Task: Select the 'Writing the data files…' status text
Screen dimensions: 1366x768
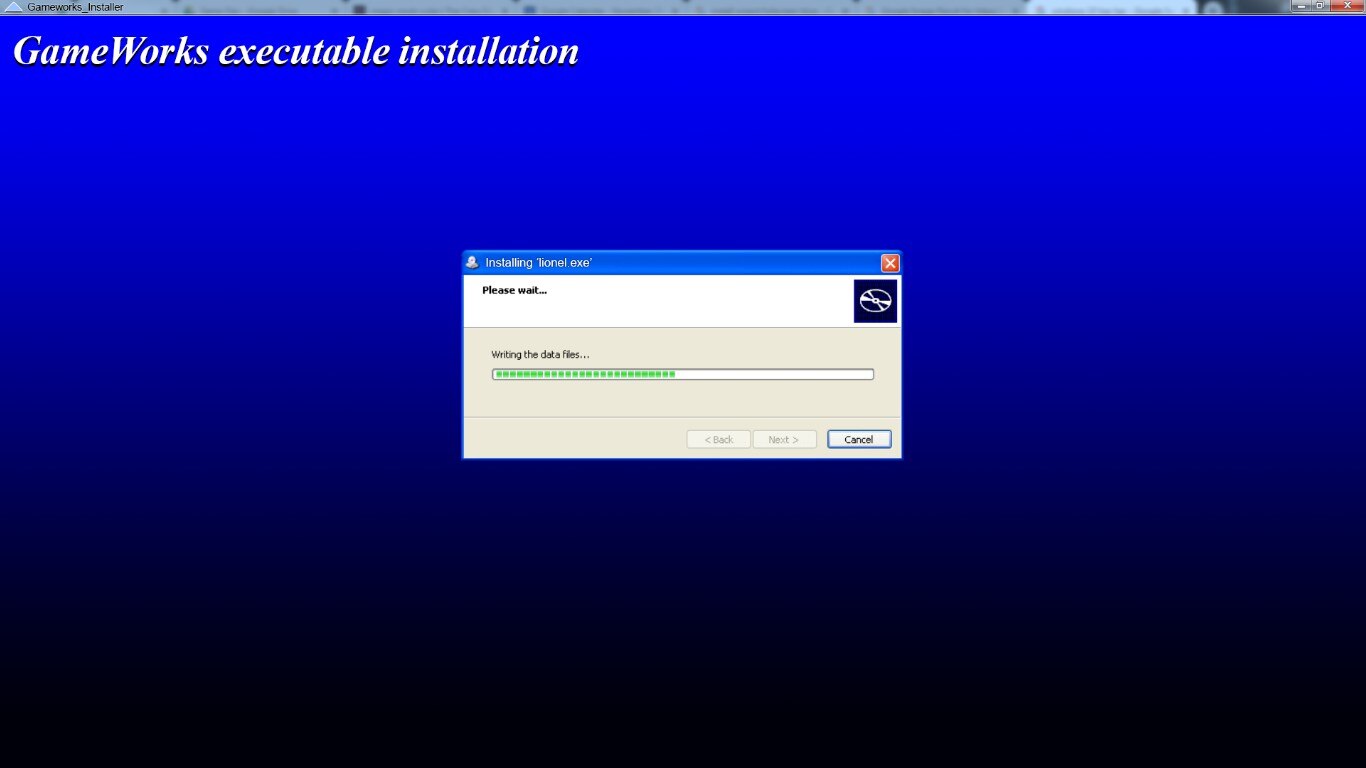Action: [540, 355]
